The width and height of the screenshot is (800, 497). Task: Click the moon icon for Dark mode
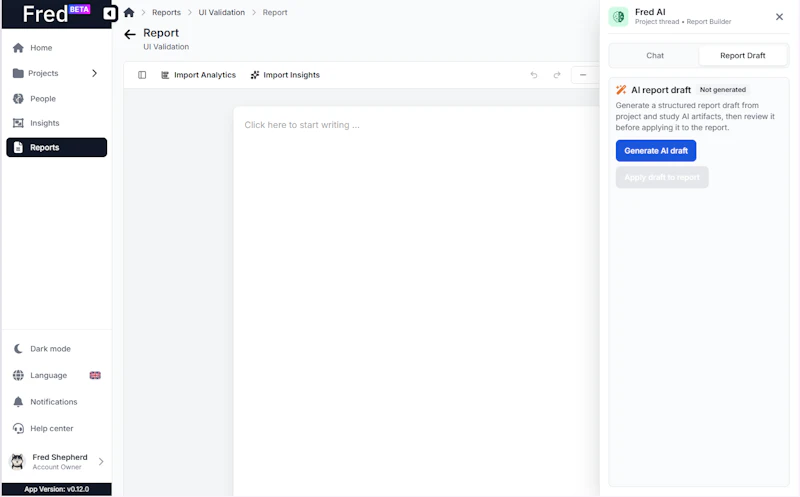[x=18, y=349]
